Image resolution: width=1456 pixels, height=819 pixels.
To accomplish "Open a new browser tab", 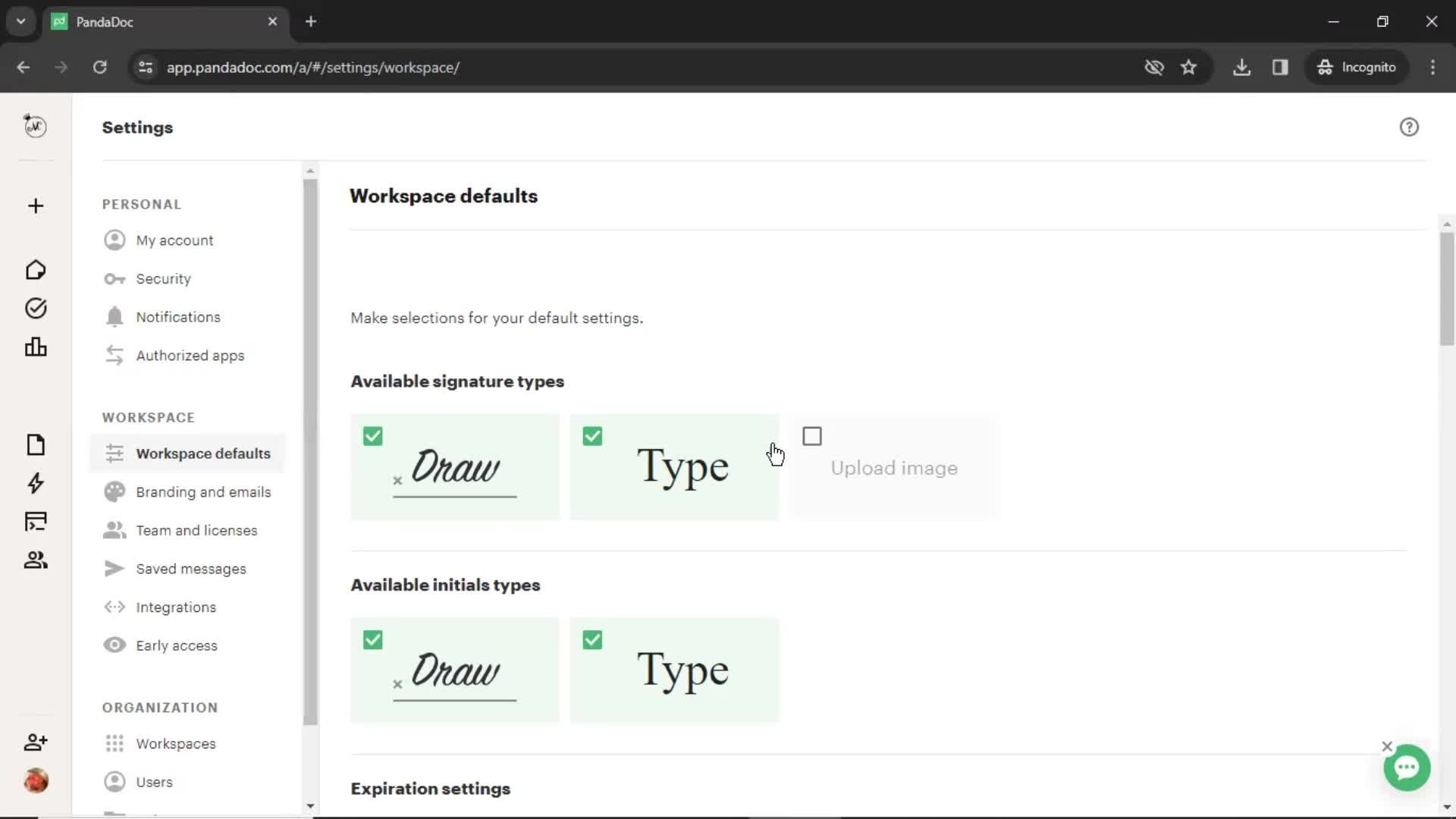I will coord(311,22).
